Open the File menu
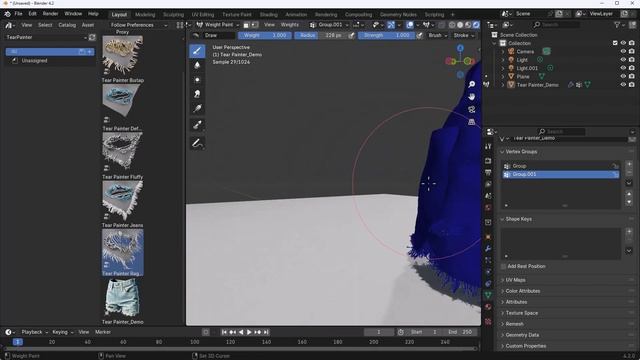 click(18, 14)
